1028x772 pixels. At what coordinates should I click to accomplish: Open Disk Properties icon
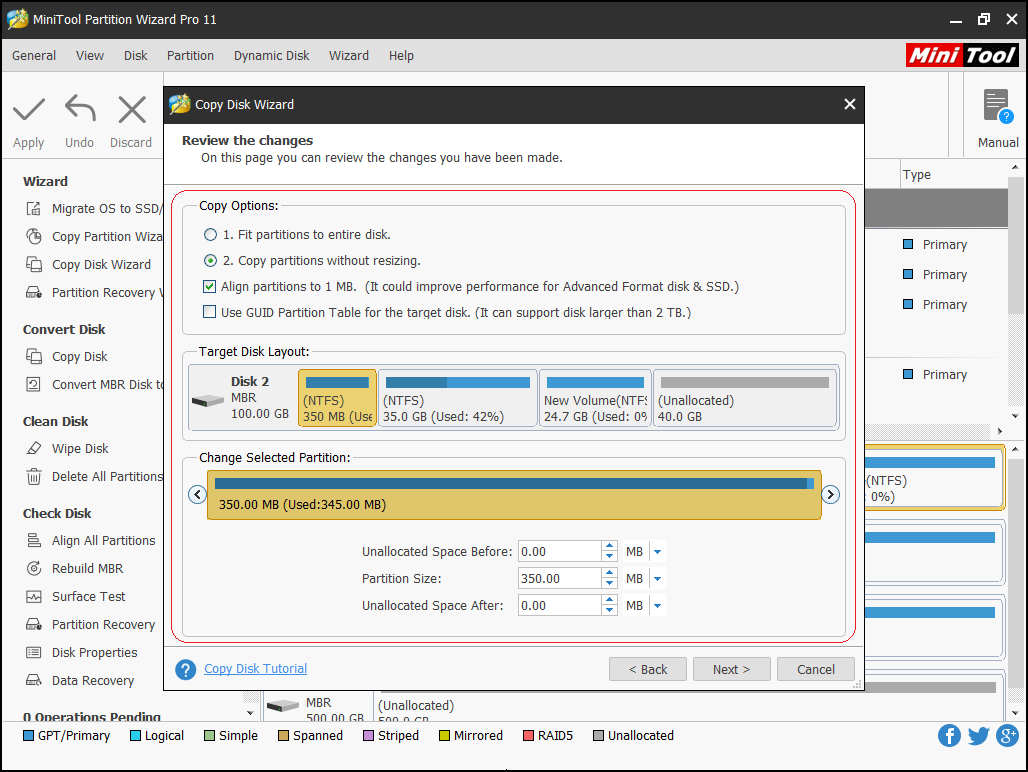(x=33, y=652)
